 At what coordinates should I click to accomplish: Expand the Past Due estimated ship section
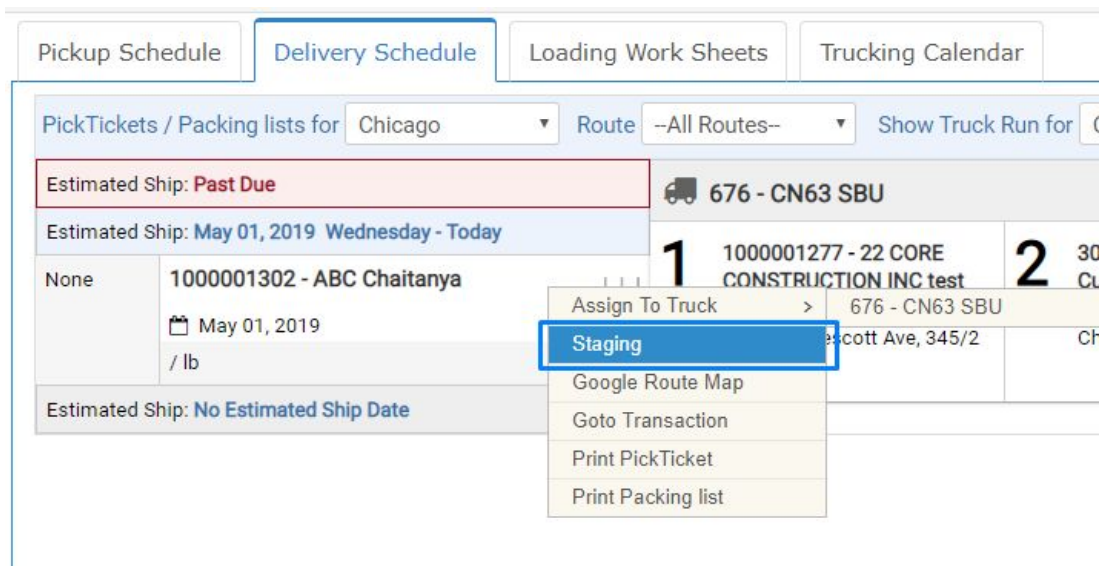(x=342, y=184)
